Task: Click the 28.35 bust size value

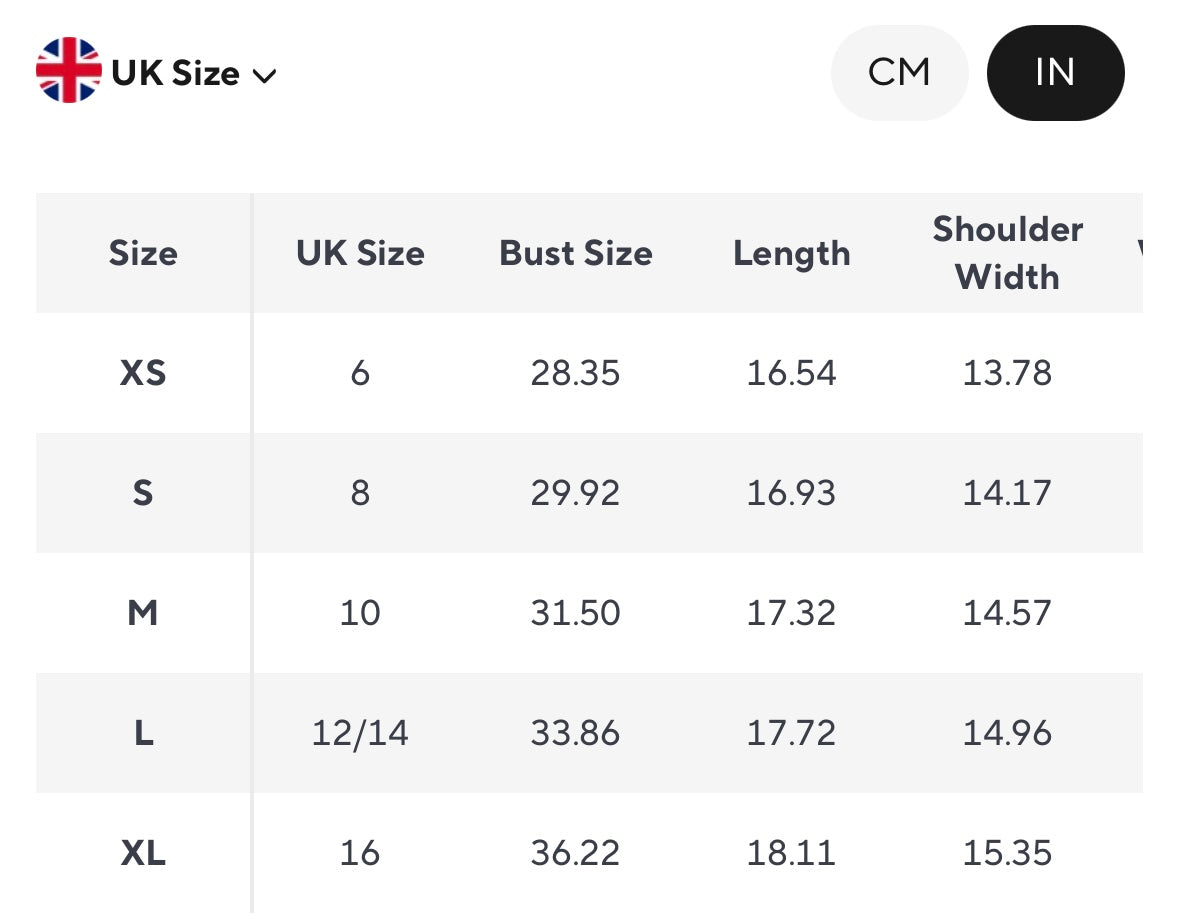Action: tap(576, 373)
